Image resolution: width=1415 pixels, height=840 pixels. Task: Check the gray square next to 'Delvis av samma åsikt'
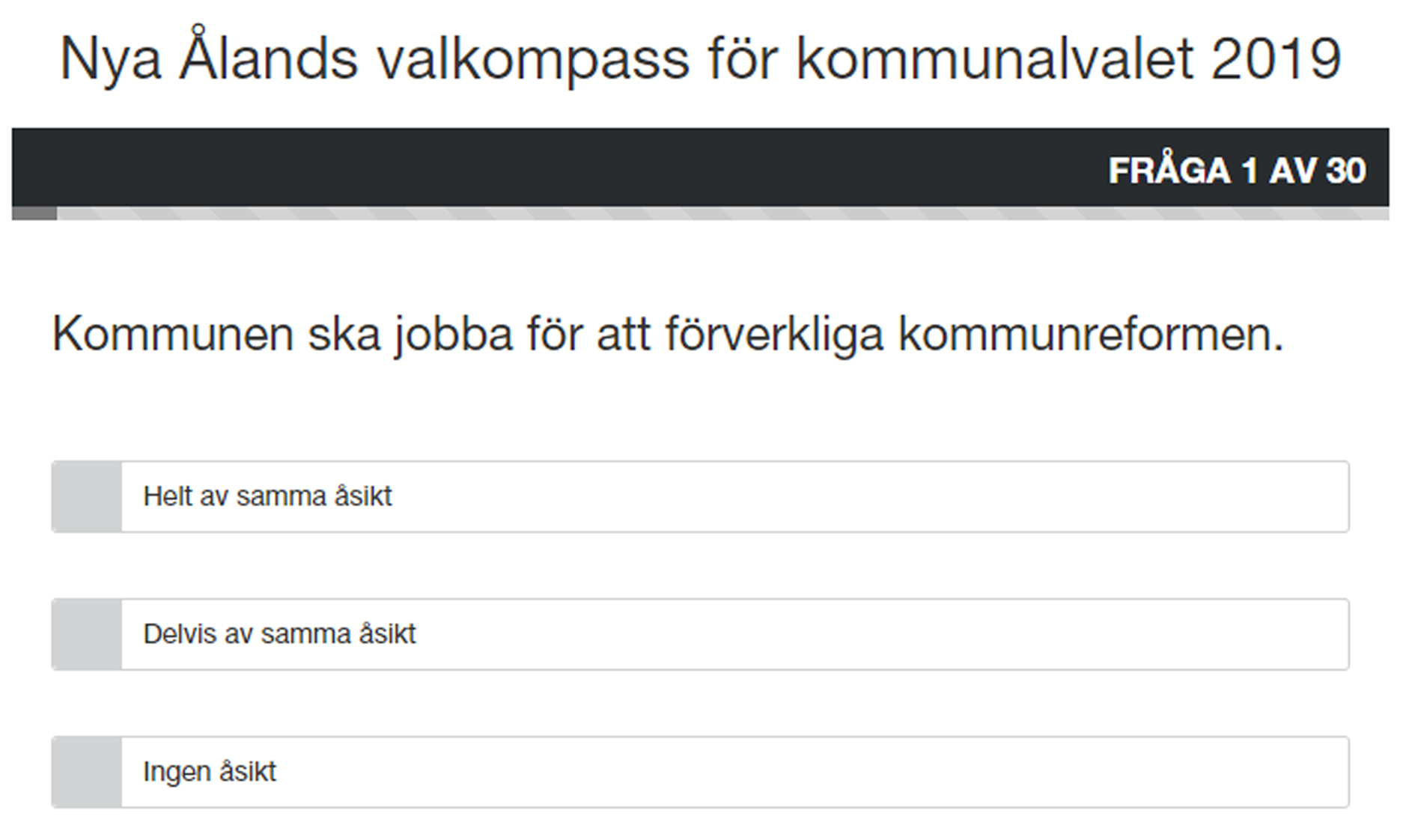tap(87, 635)
